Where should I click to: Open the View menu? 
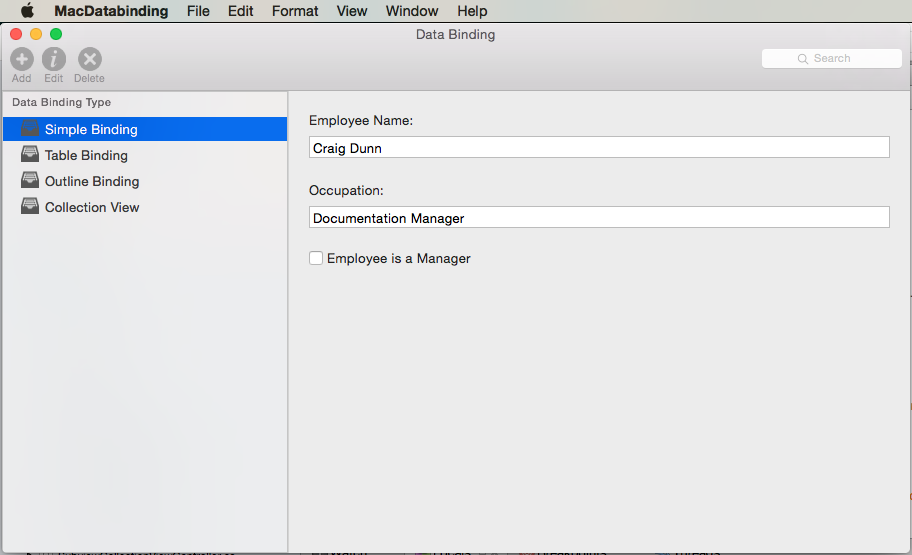(352, 11)
